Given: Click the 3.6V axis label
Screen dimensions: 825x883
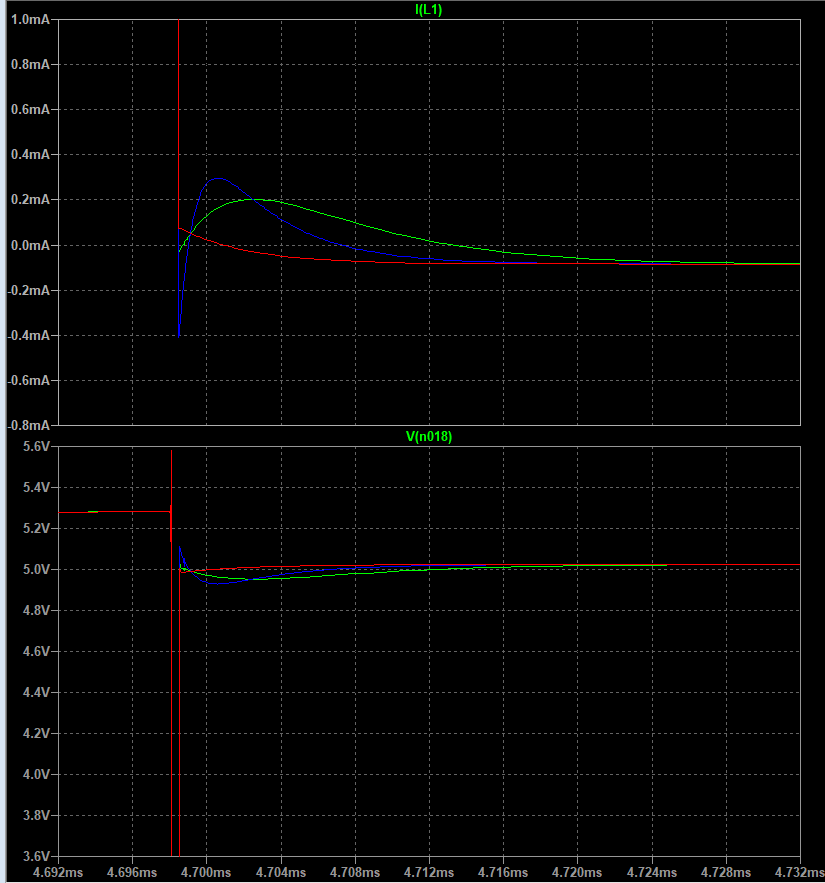Looking at the screenshot, I should point(36,856).
